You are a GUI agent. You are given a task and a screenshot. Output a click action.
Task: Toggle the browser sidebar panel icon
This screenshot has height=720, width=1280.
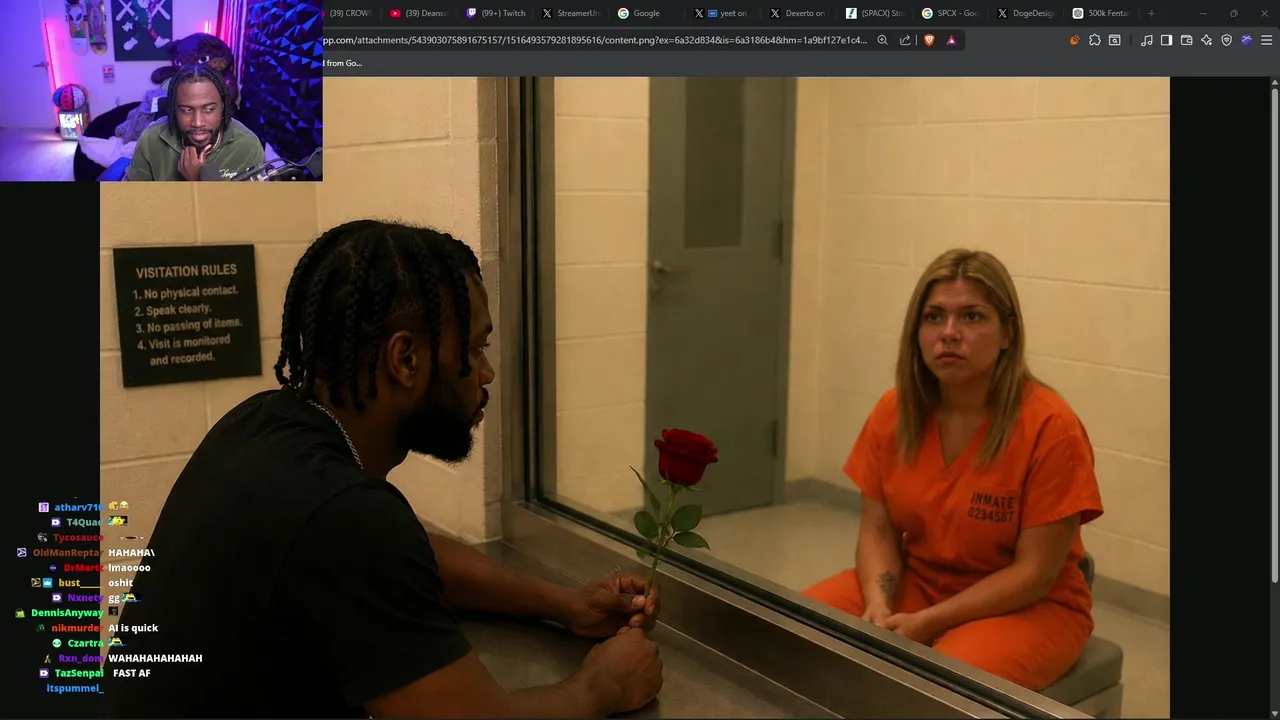[x=1166, y=40]
